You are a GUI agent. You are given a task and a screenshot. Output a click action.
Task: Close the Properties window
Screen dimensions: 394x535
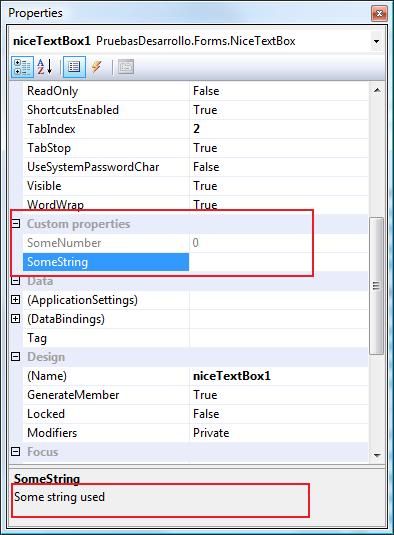pos(379,13)
